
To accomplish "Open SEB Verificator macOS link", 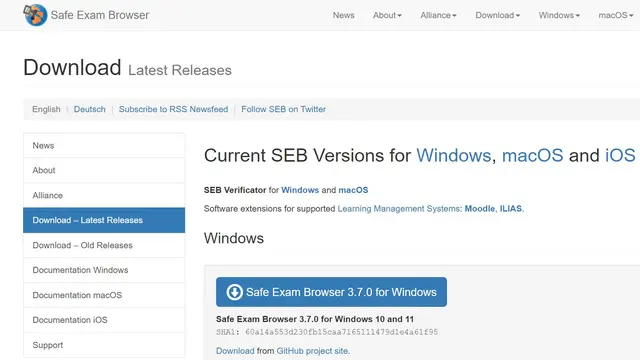I will pos(353,190).
